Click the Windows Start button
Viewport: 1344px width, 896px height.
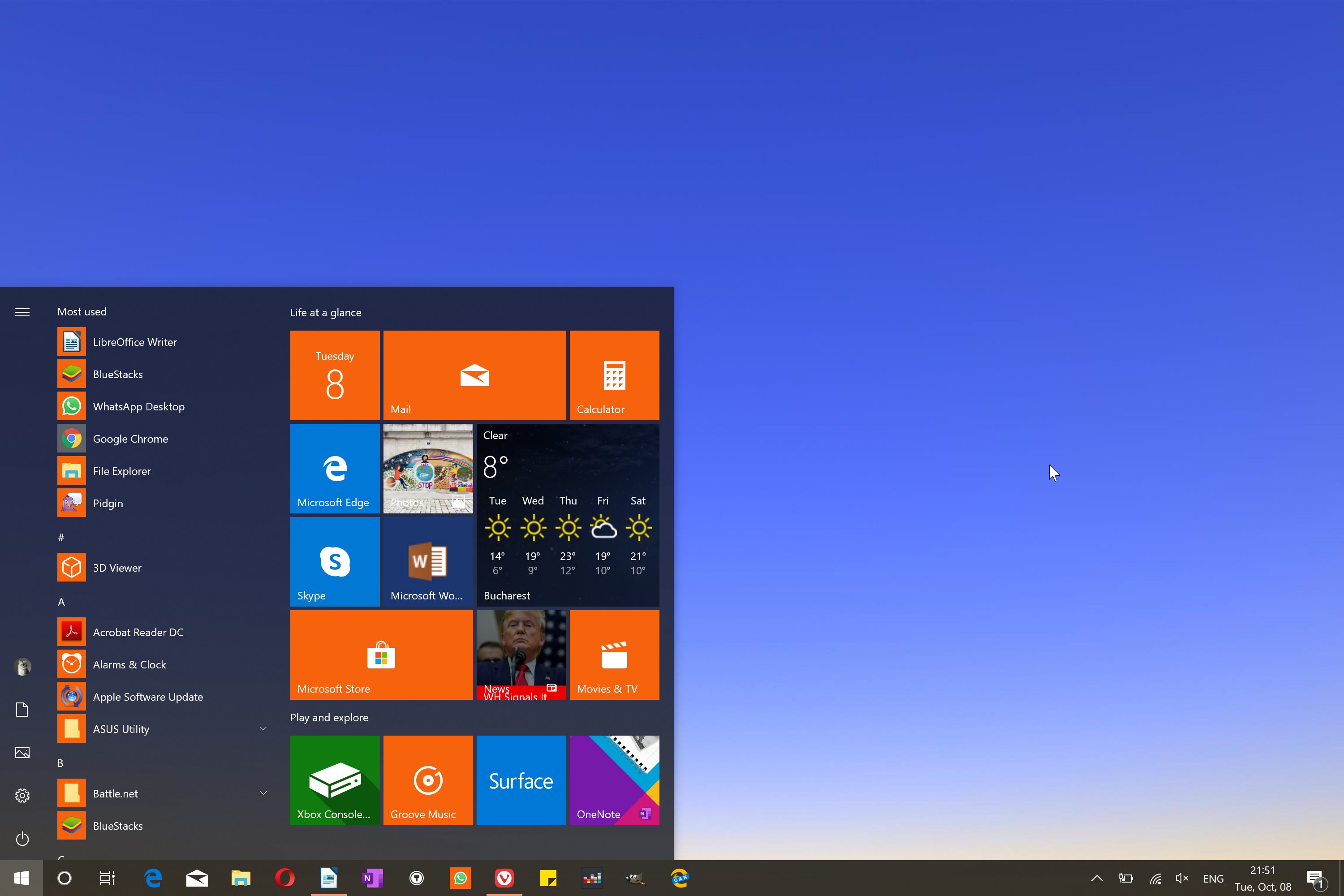21,878
